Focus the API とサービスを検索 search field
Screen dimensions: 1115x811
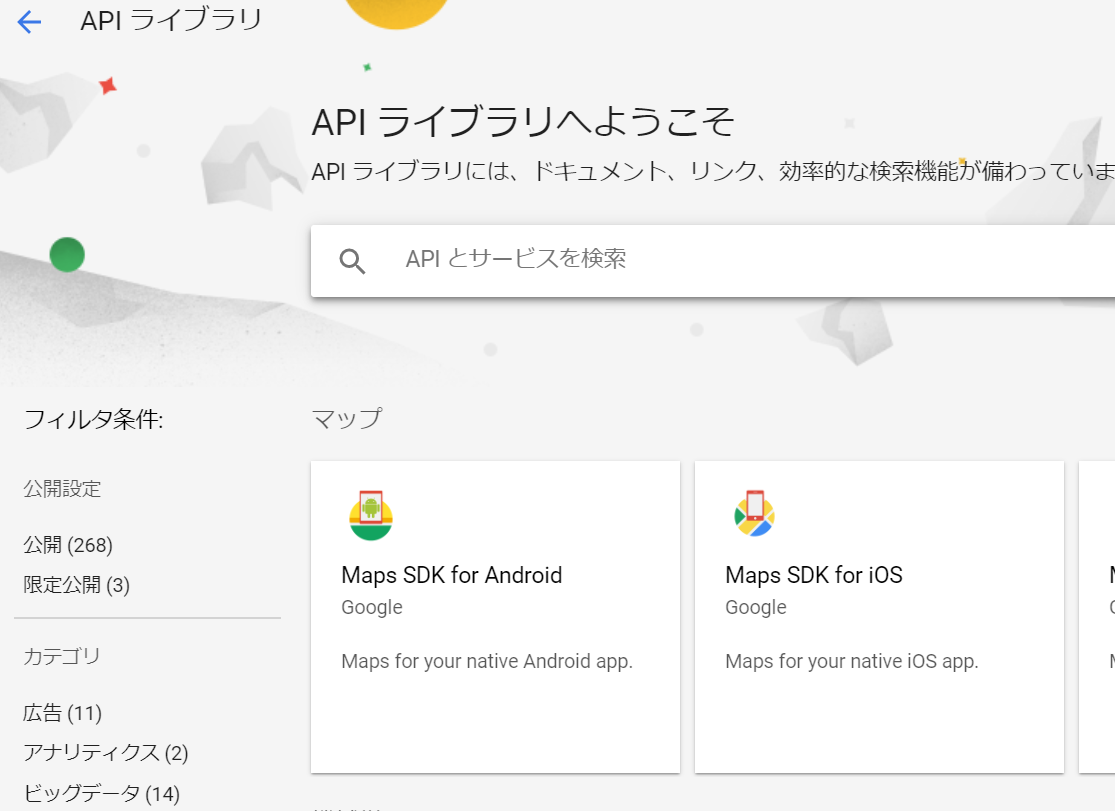click(x=713, y=260)
